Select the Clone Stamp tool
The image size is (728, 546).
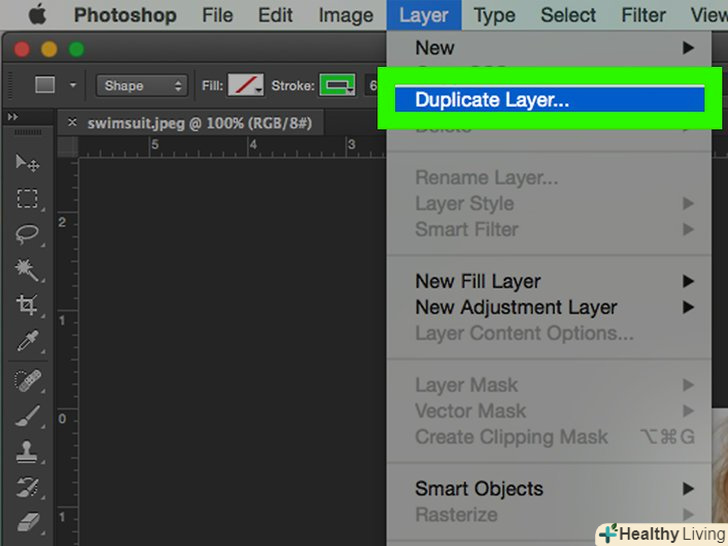point(27,451)
